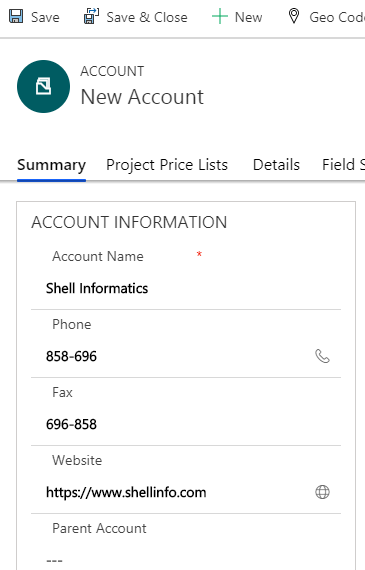The image size is (365, 570).
Task: Click the teal account entity icon
Action: click(x=43, y=87)
